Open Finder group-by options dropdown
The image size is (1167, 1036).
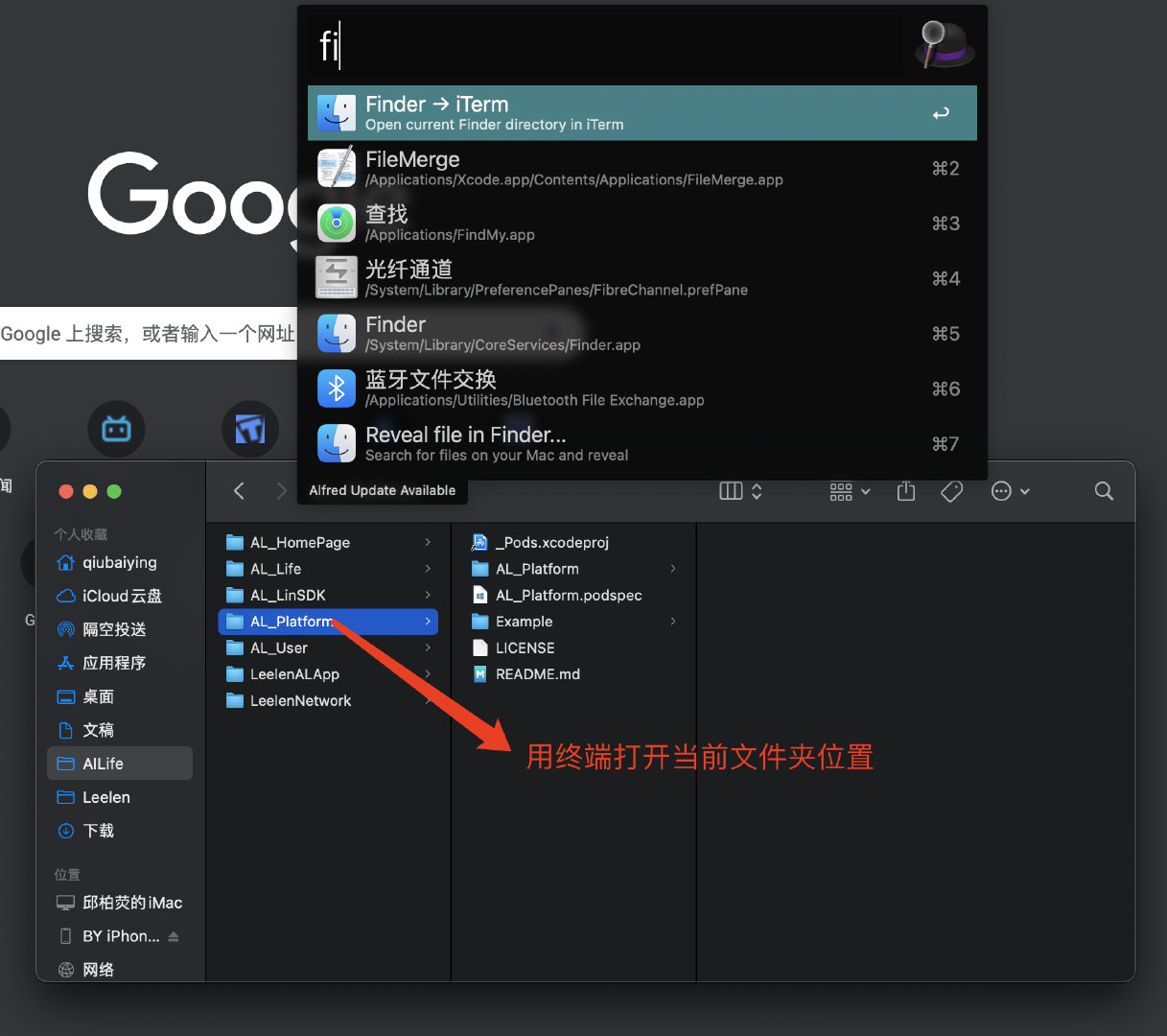[850, 491]
